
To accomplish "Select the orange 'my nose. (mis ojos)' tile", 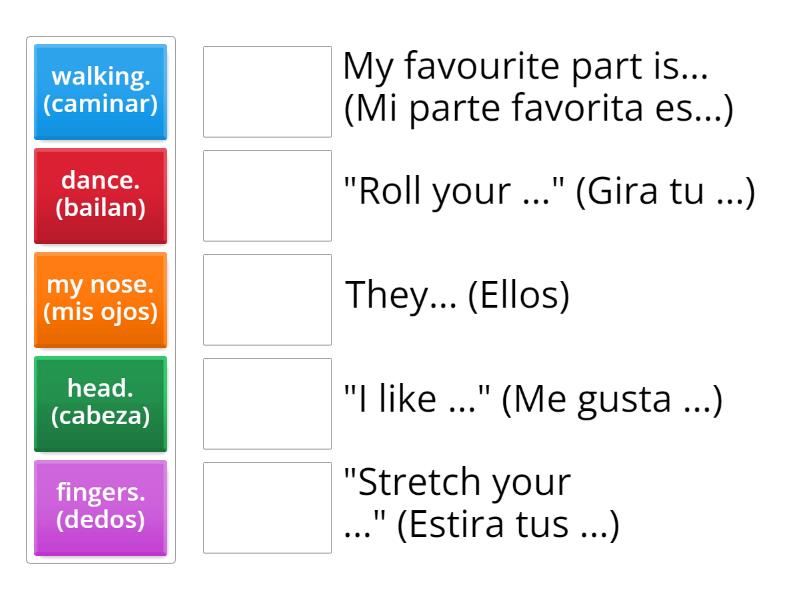I will [100, 300].
